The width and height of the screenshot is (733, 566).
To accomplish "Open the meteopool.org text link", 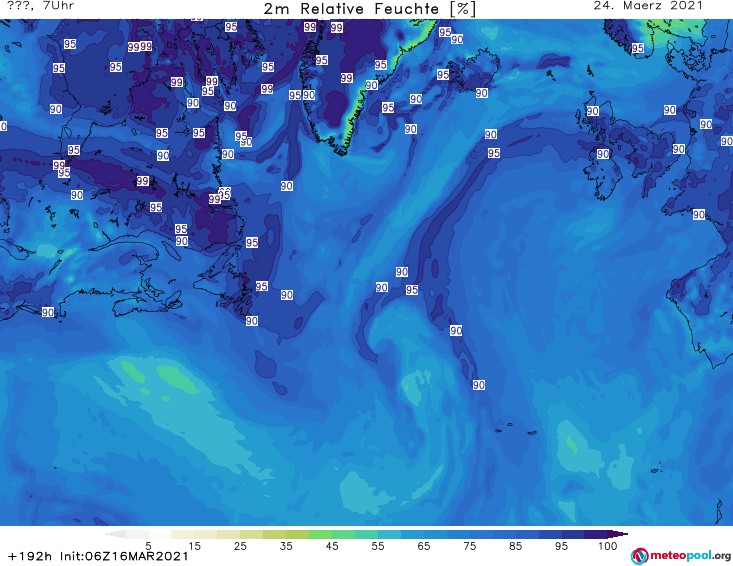I will pos(690,556).
